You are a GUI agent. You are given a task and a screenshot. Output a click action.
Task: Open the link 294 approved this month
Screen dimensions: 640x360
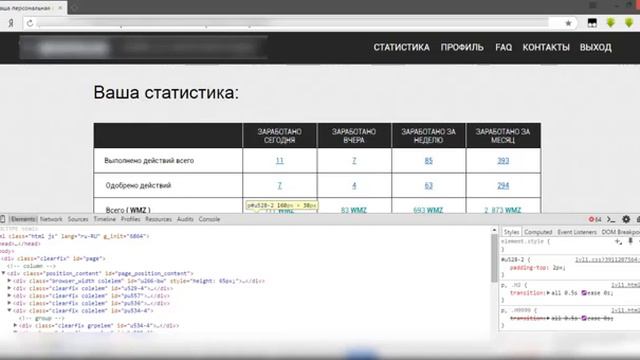[x=503, y=185]
